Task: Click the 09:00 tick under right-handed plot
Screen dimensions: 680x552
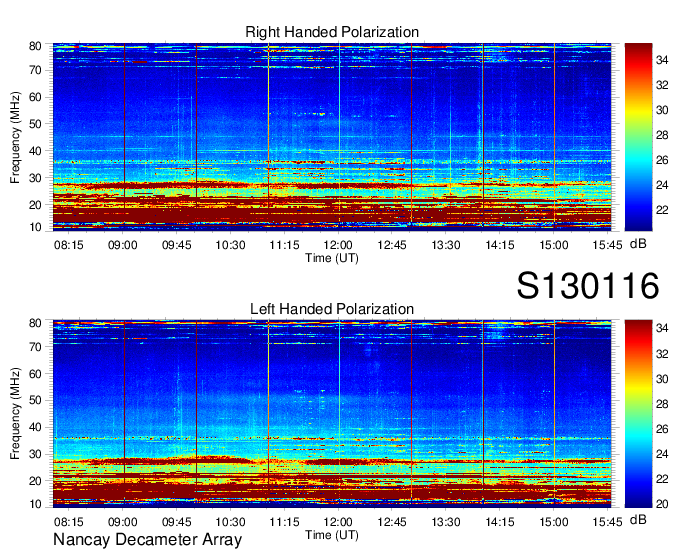Action: pyautogui.click(x=123, y=245)
